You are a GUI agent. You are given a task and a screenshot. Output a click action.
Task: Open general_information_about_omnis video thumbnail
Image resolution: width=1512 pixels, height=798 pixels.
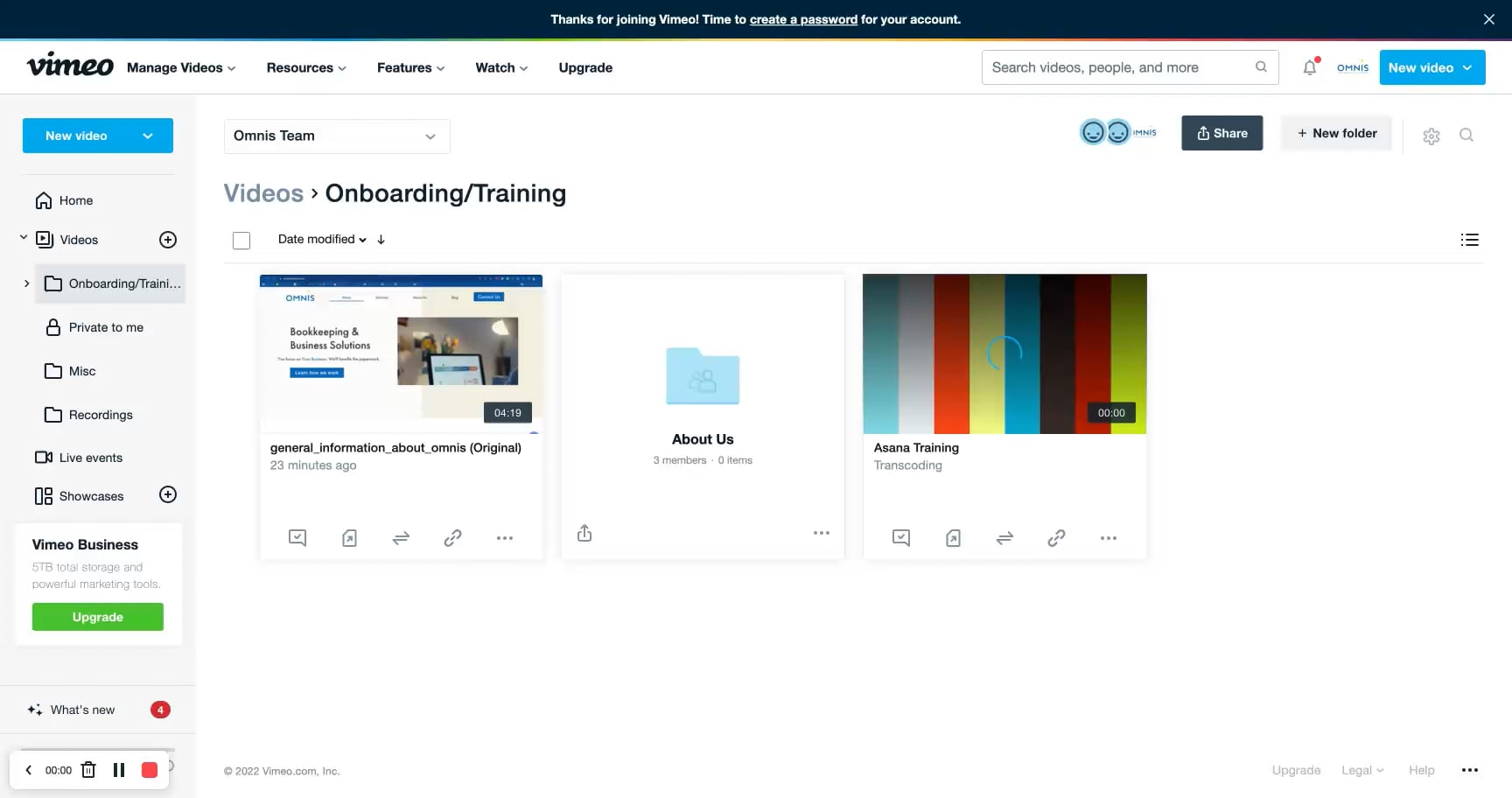(401, 353)
